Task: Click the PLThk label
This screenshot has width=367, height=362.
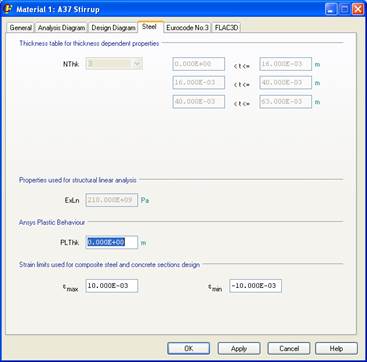Action: point(69,243)
